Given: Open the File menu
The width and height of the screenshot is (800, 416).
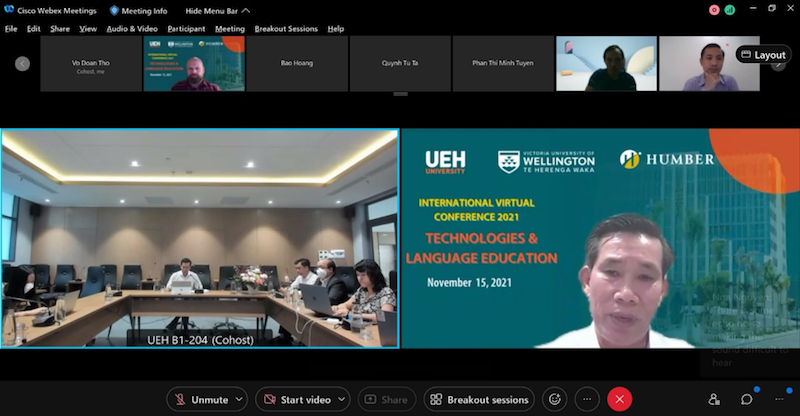Looking at the screenshot, I should pyautogui.click(x=11, y=29).
